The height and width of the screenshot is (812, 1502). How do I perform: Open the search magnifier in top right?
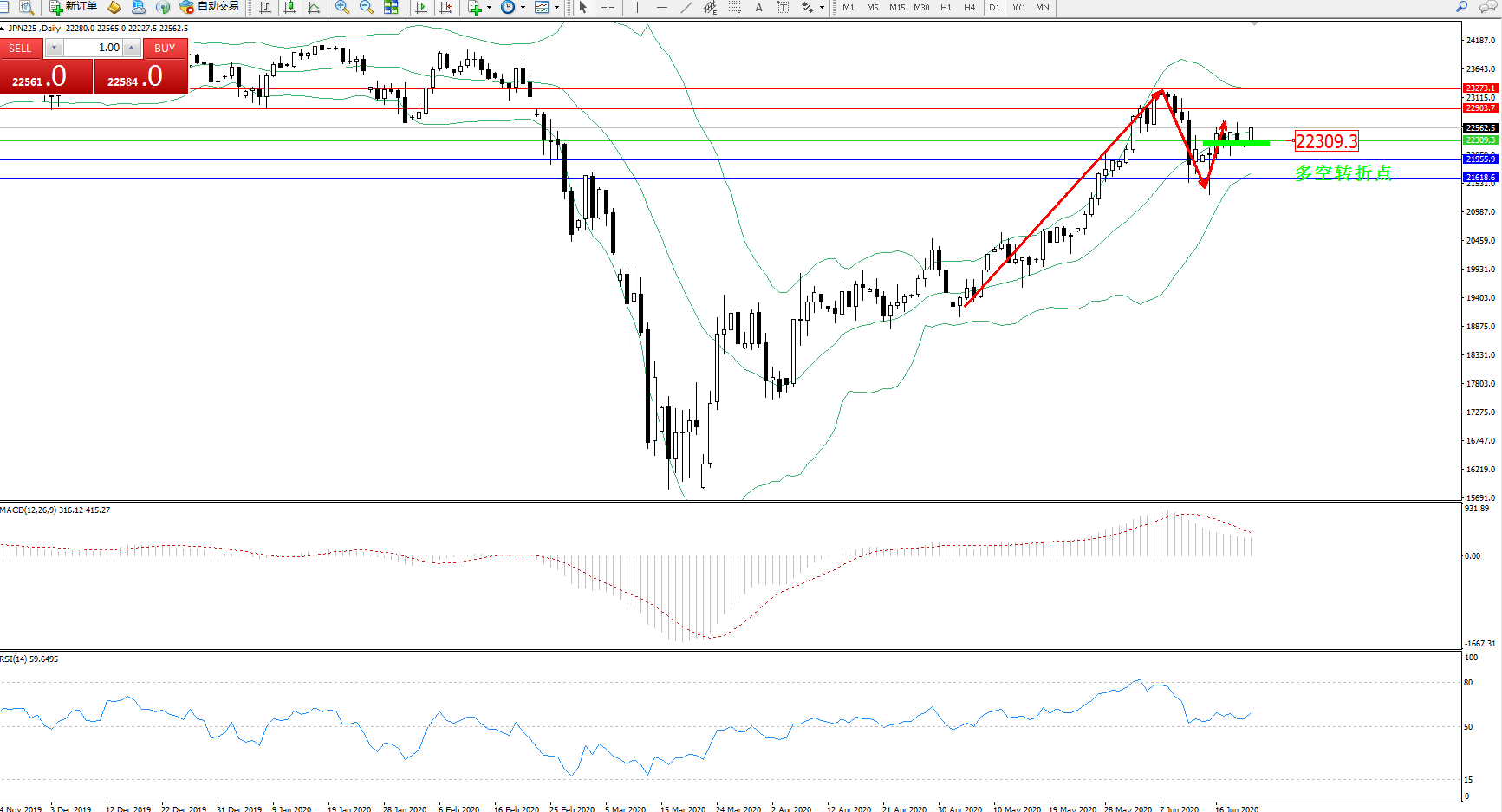point(1462,7)
